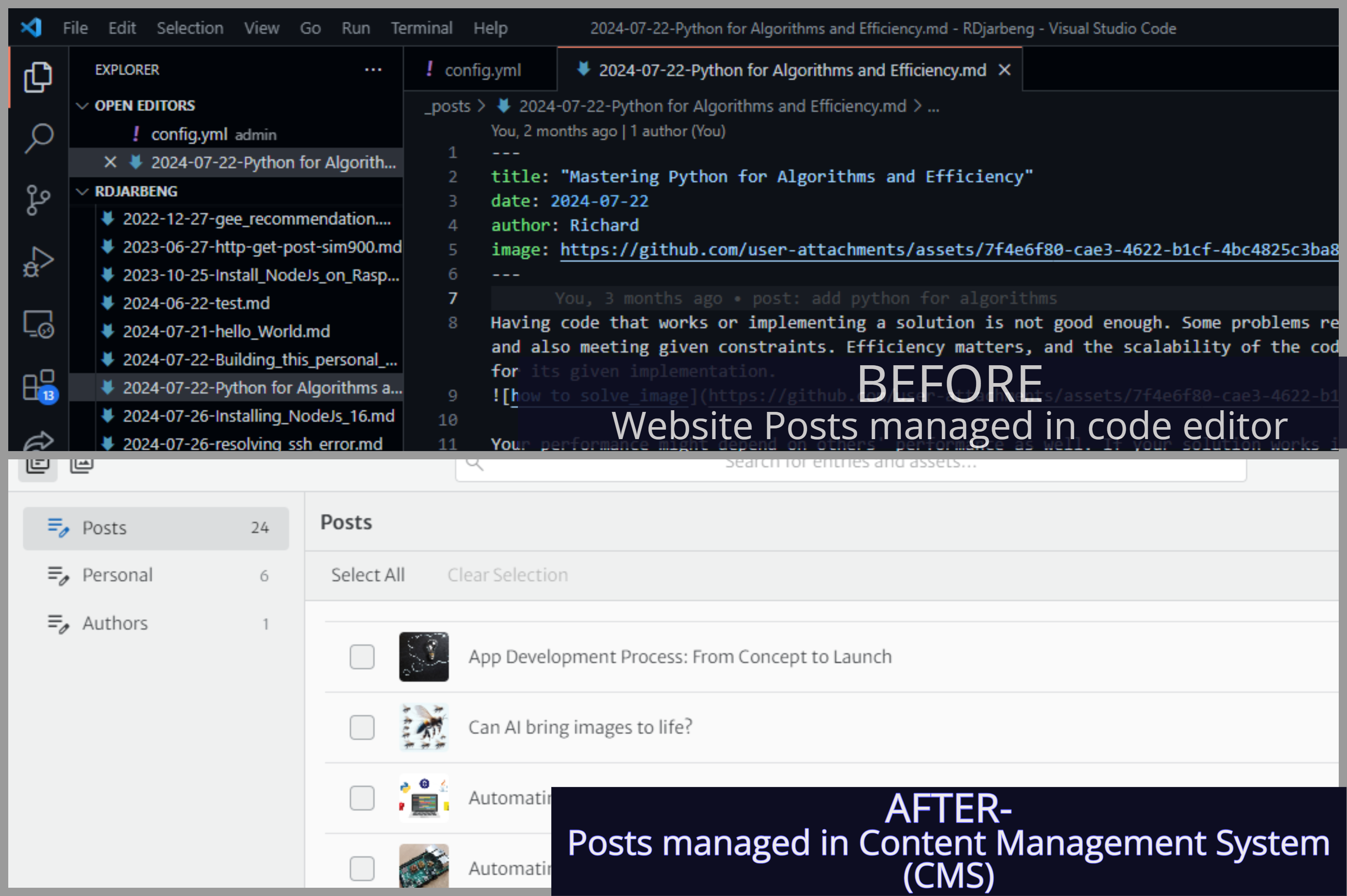Image resolution: width=1347 pixels, height=896 pixels.
Task: Open config.yml in Open Editors list
Action: [x=236, y=134]
